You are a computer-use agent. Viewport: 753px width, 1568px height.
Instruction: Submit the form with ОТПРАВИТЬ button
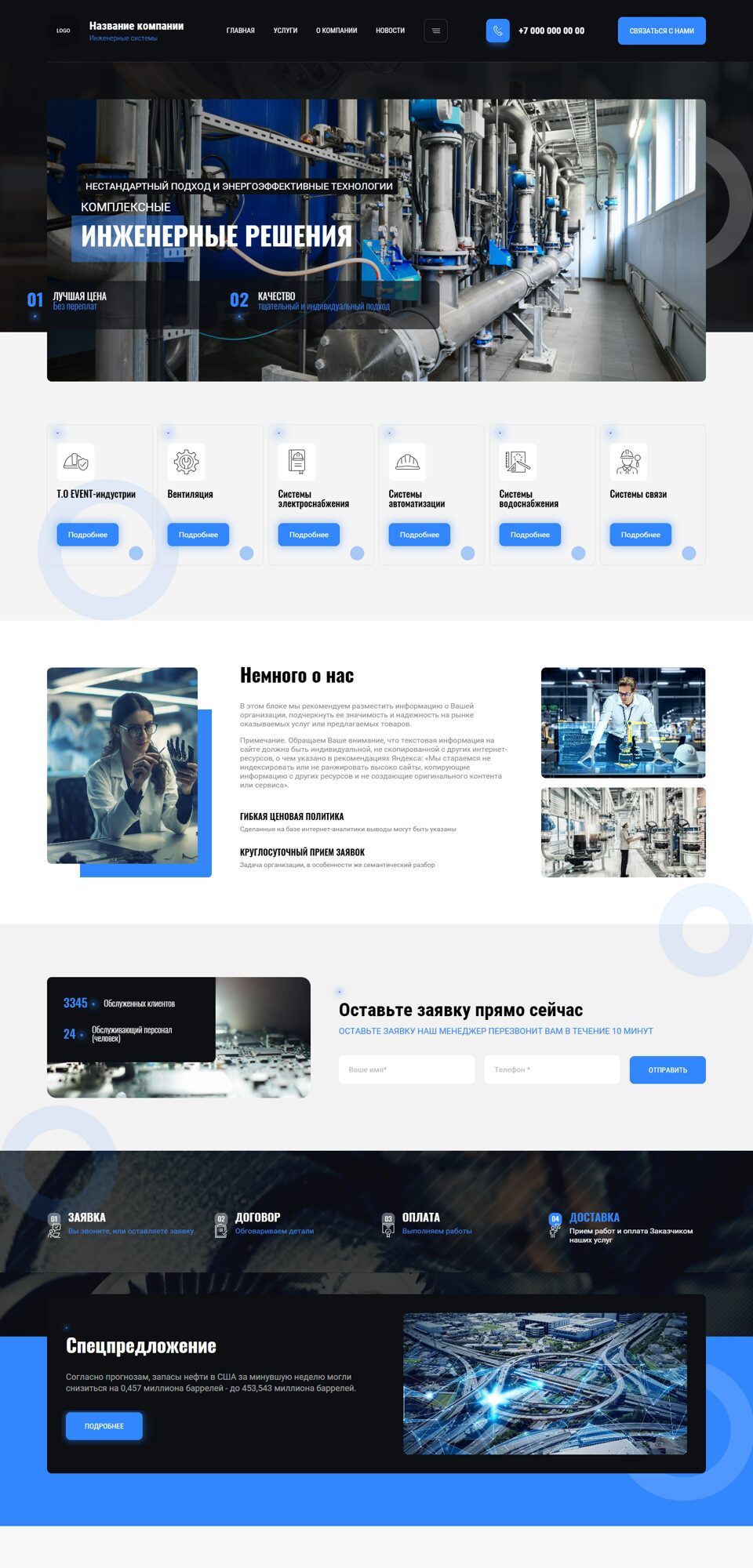[x=668, y=1069]
